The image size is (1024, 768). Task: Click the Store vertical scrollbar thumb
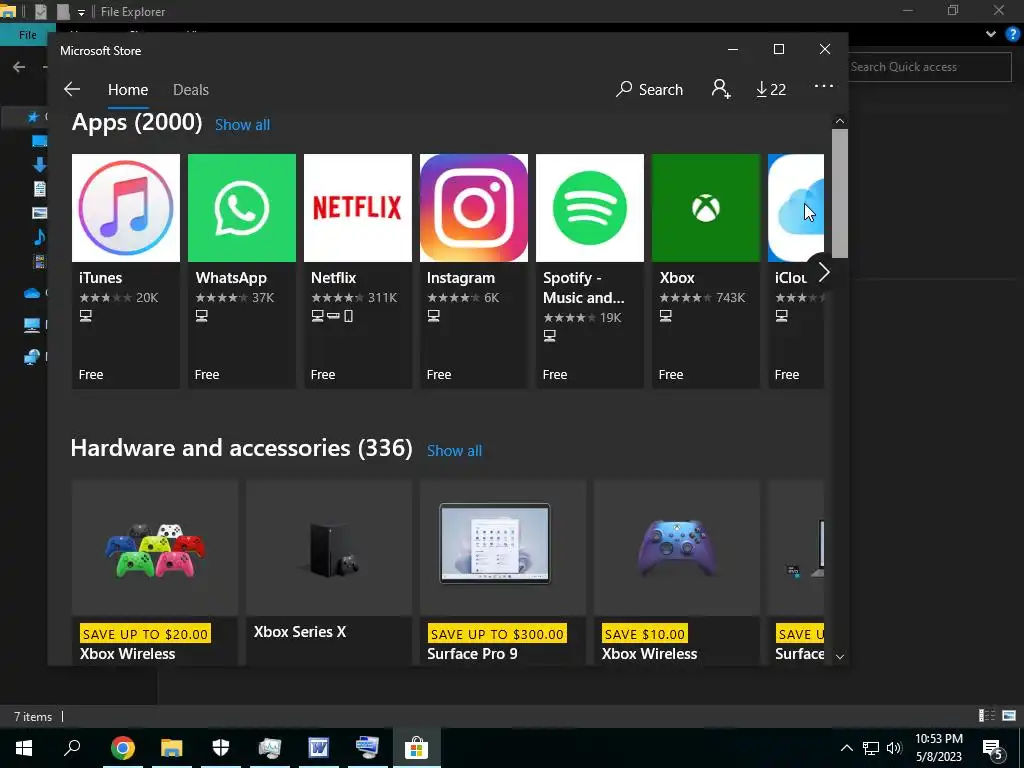(840, 193)
